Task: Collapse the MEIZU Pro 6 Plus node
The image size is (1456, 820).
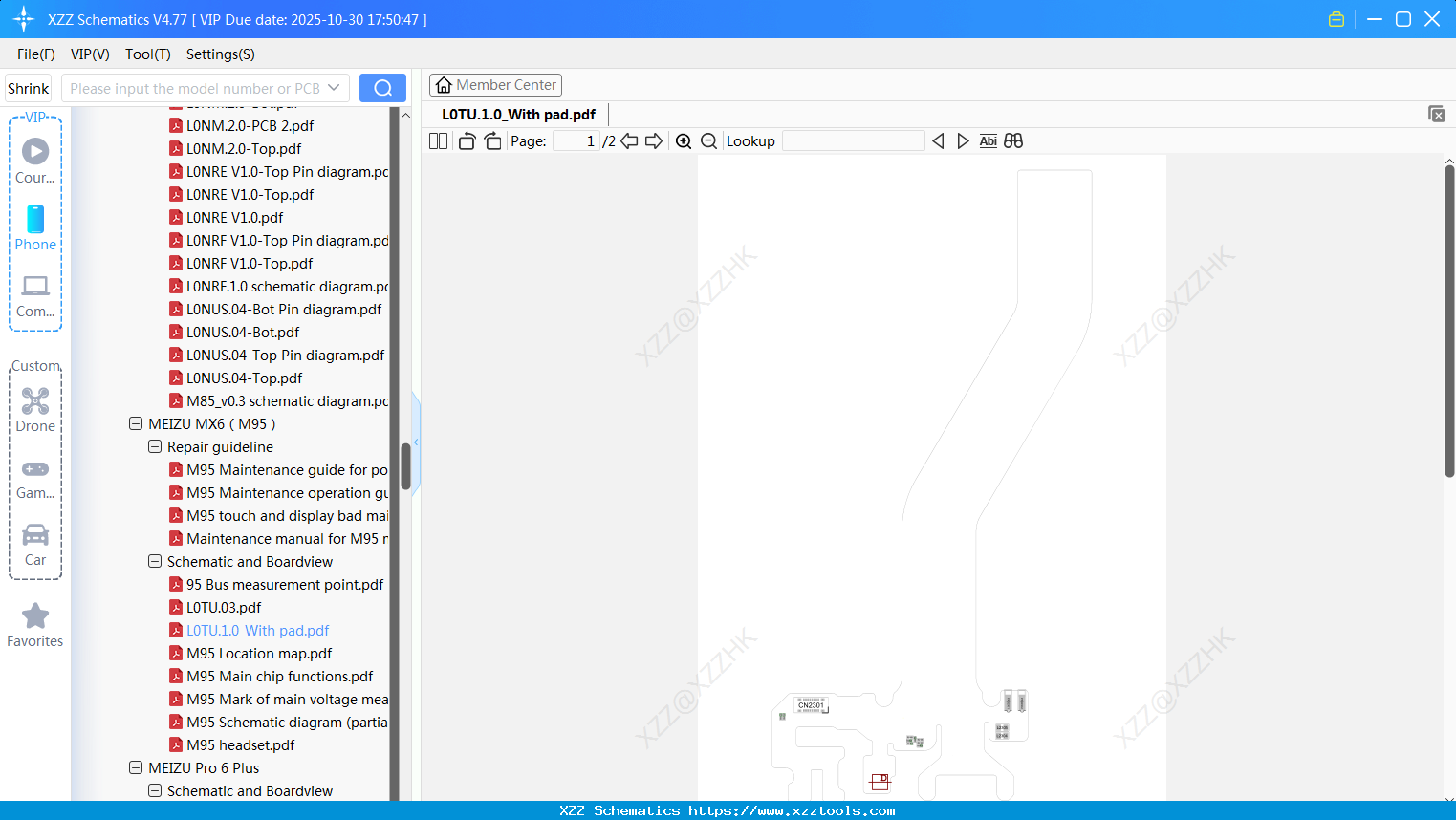Action: point(136,767)
